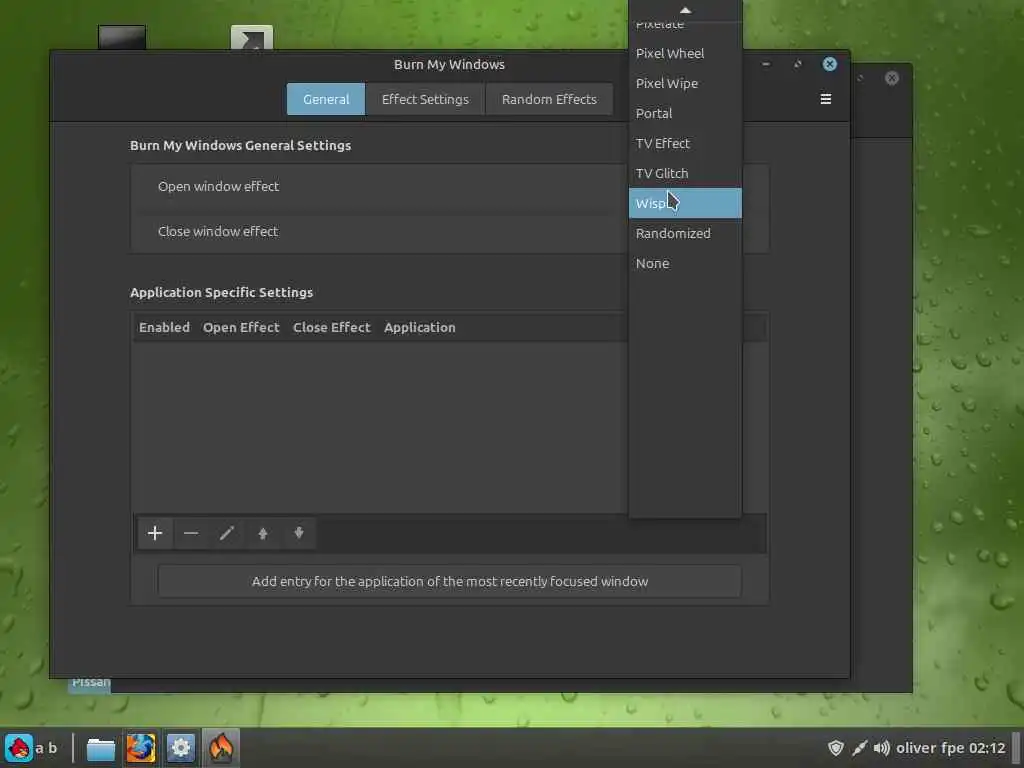
Task: Click Add entry for most recently focused window
Action: pyautogui.click(x=449, y=581)
